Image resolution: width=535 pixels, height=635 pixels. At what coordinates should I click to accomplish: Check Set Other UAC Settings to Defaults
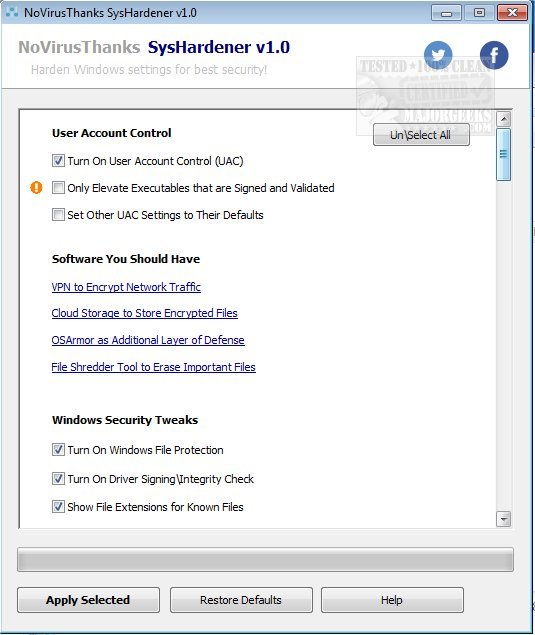(x=58, y=215)
